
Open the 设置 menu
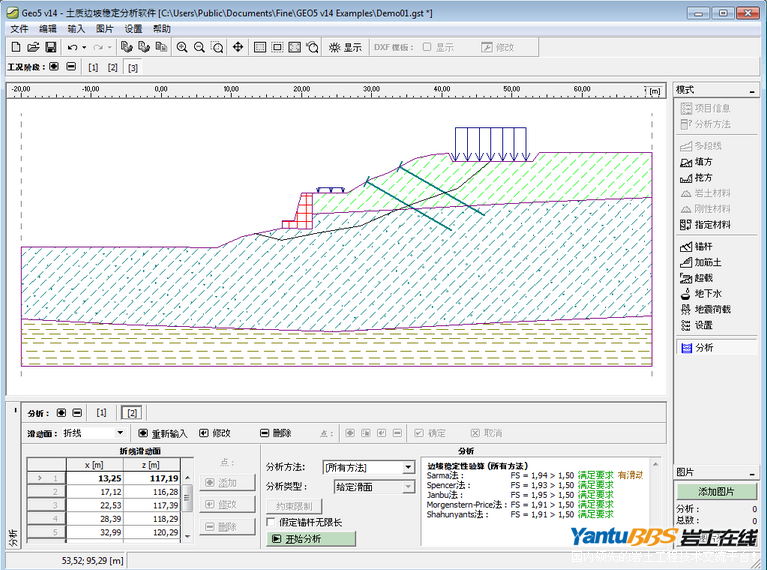pyautogui.click(x=133, y=29)
